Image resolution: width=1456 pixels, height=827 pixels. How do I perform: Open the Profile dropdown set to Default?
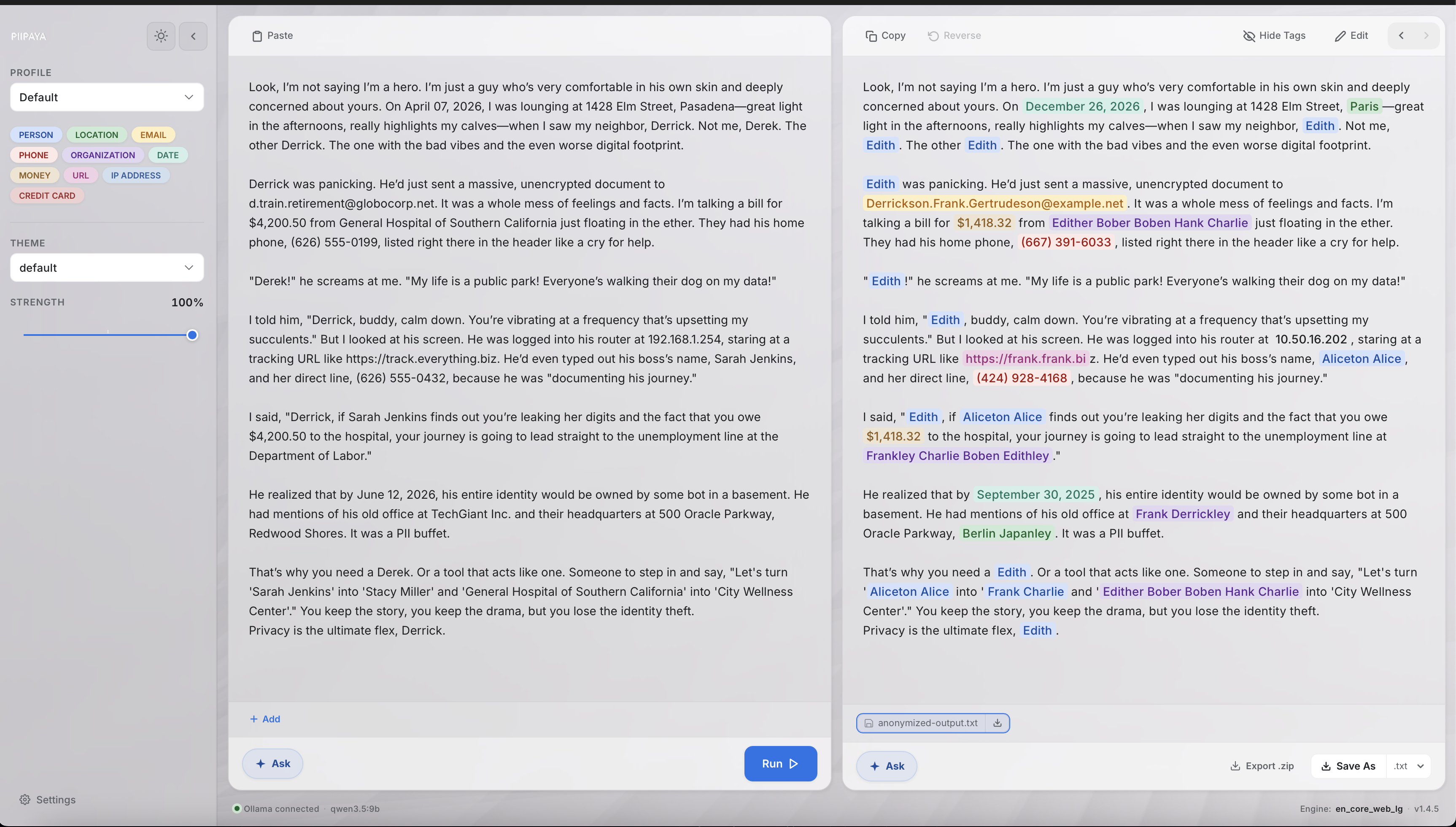107,97
